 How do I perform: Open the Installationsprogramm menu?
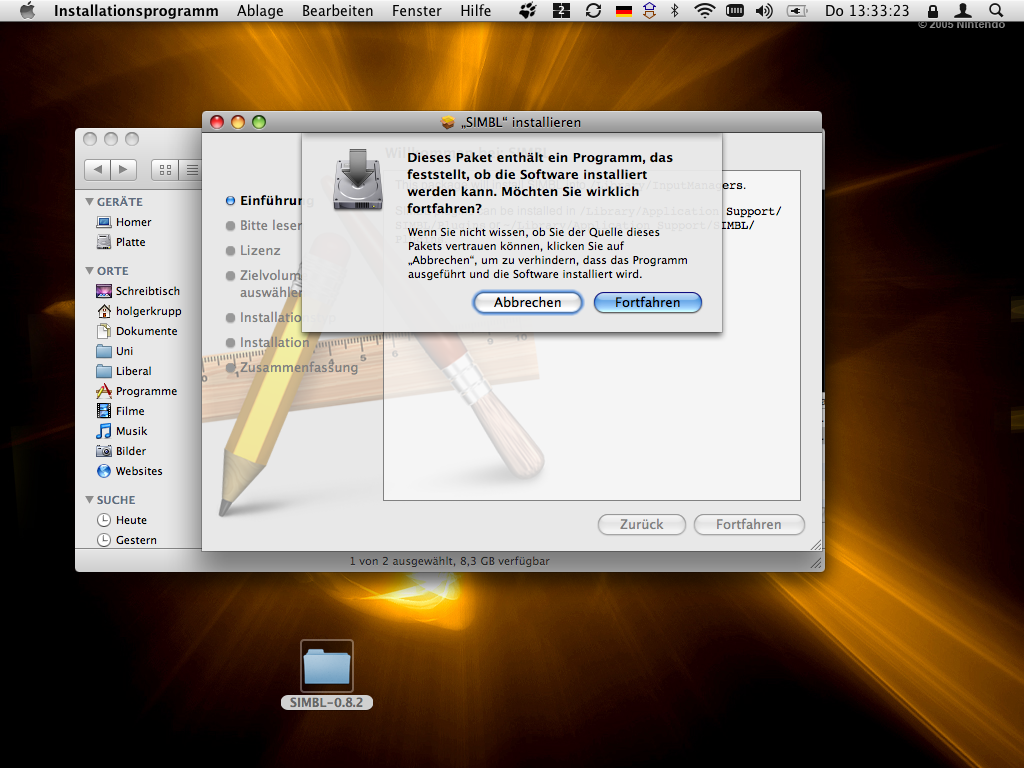pos(136,11)
